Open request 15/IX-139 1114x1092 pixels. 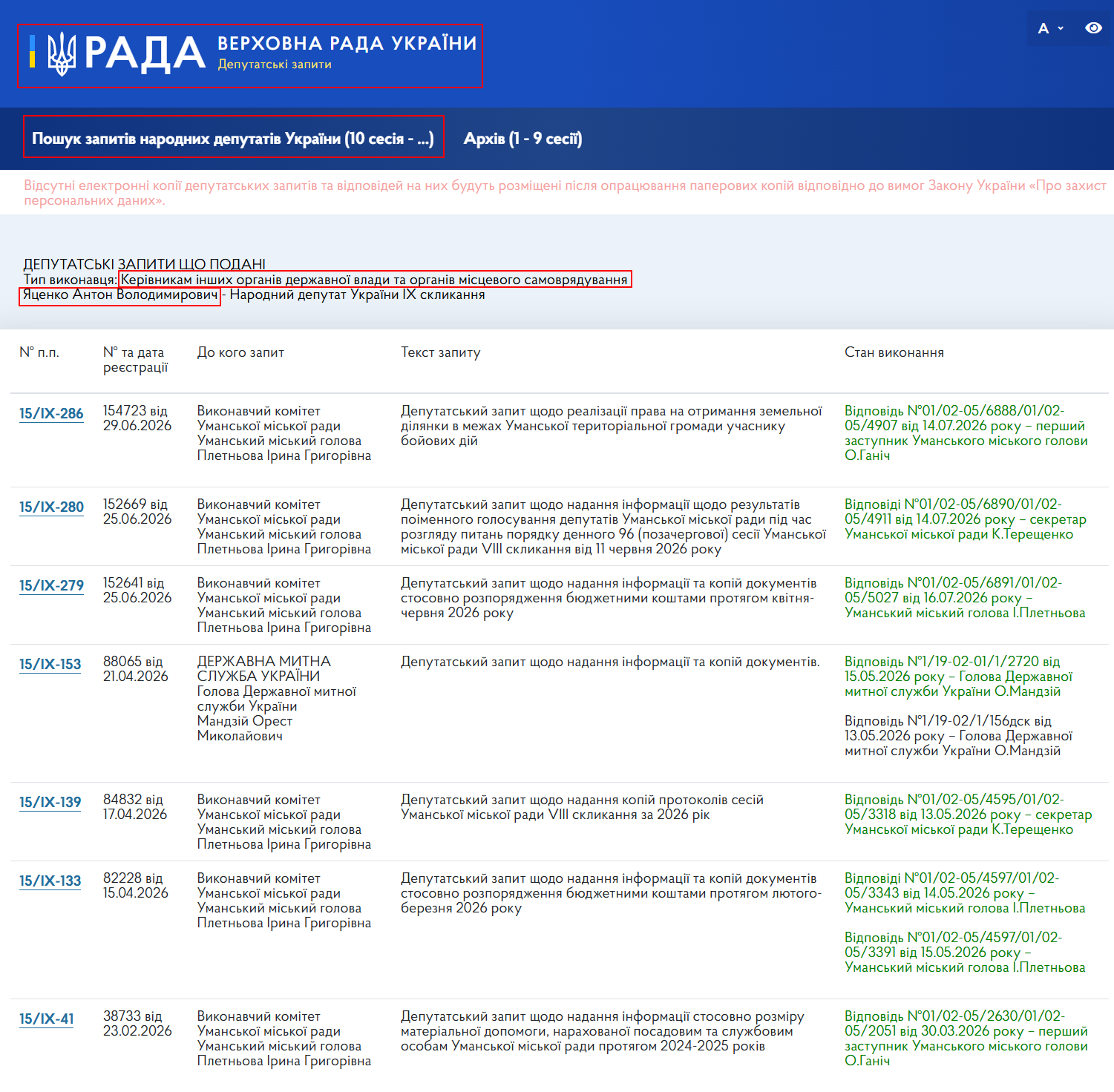[x=50, y=803]
